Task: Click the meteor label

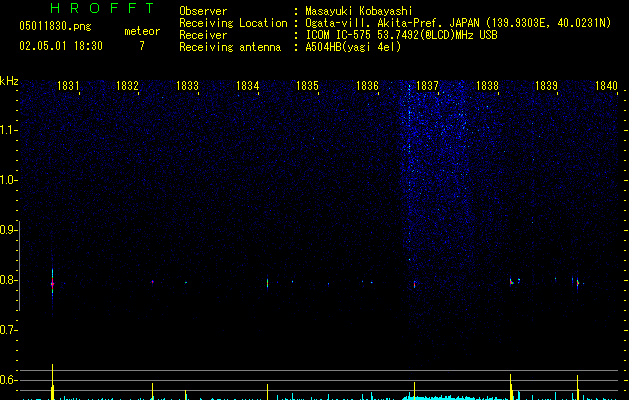Action: (x=142, y=31)
